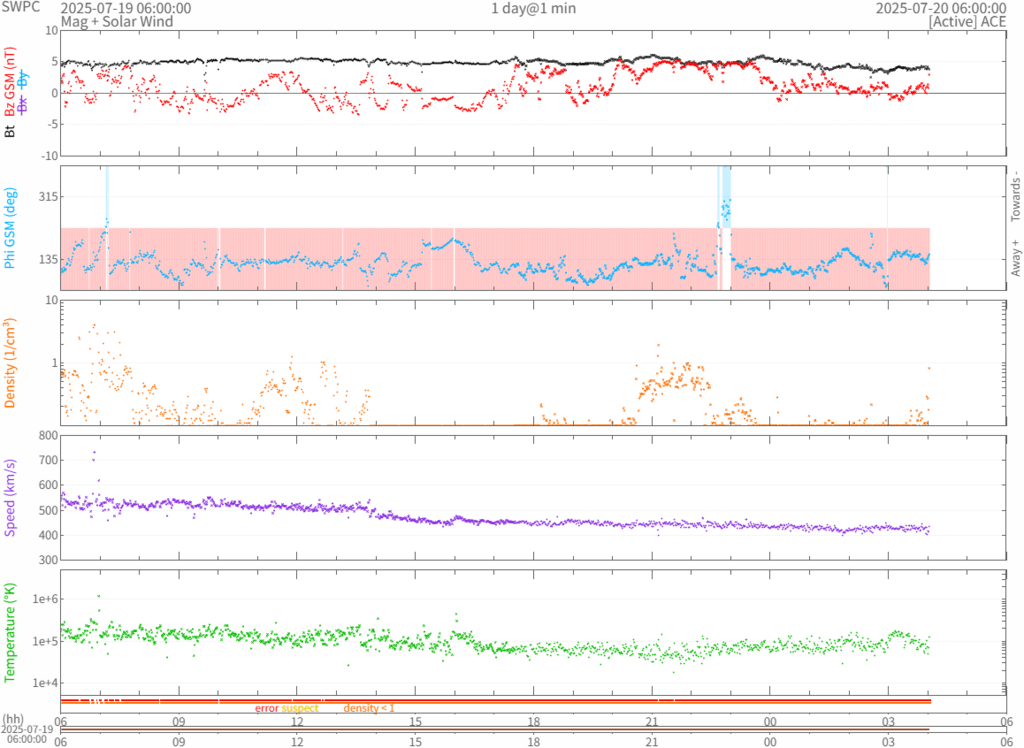Click the -10 tick on the magnetic field axis
Viewport: 1024px width, 748px height.
[49, 155]
